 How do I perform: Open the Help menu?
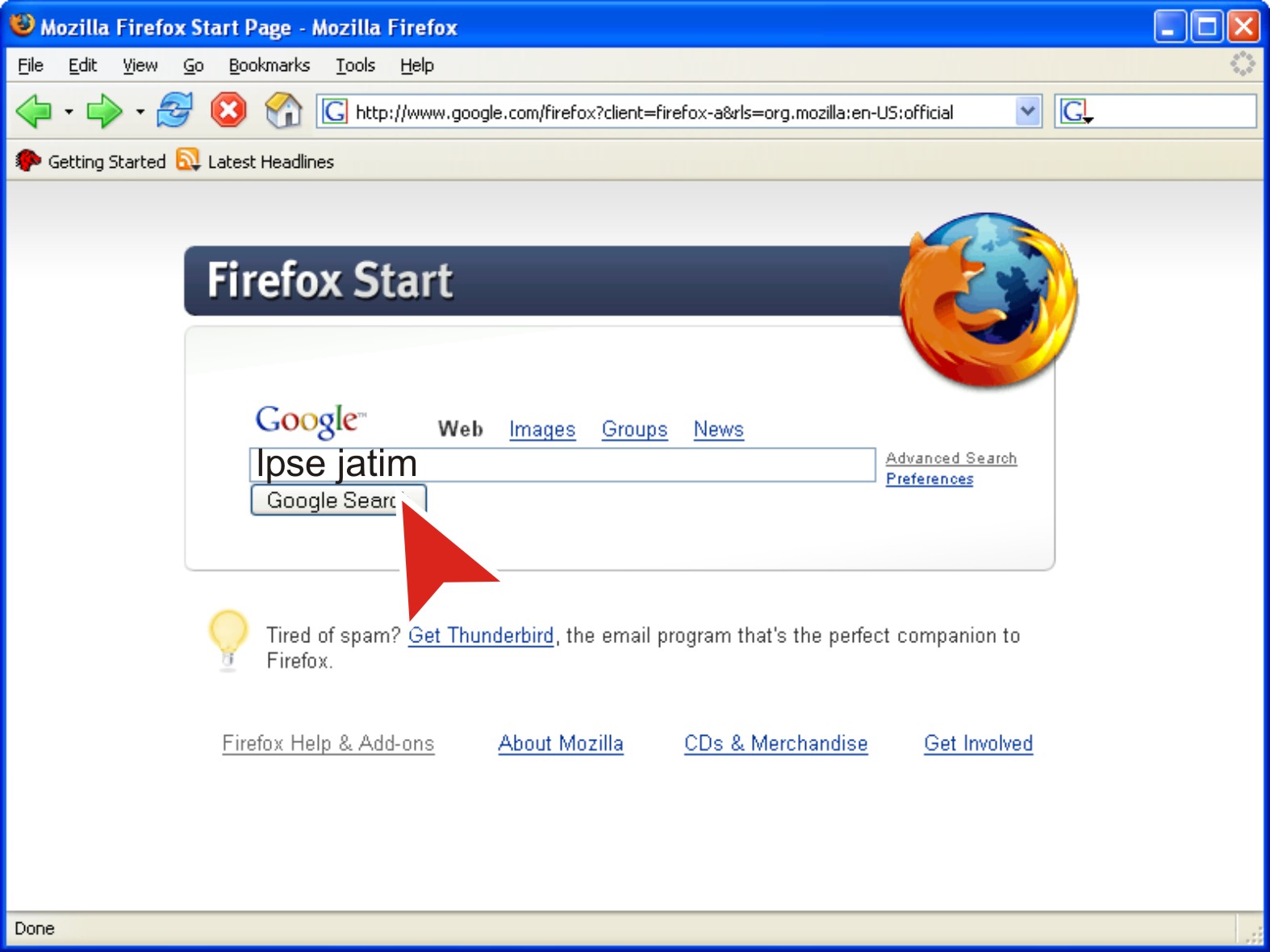[417, 65]
